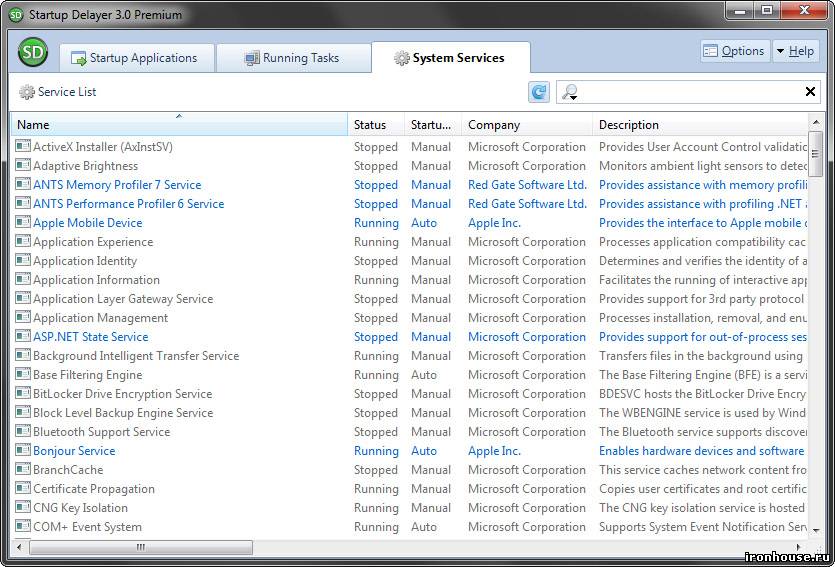The height and width of the screenshot is (567, 835).
Task: Clear the search field with the X
Action: pos(810,92)
